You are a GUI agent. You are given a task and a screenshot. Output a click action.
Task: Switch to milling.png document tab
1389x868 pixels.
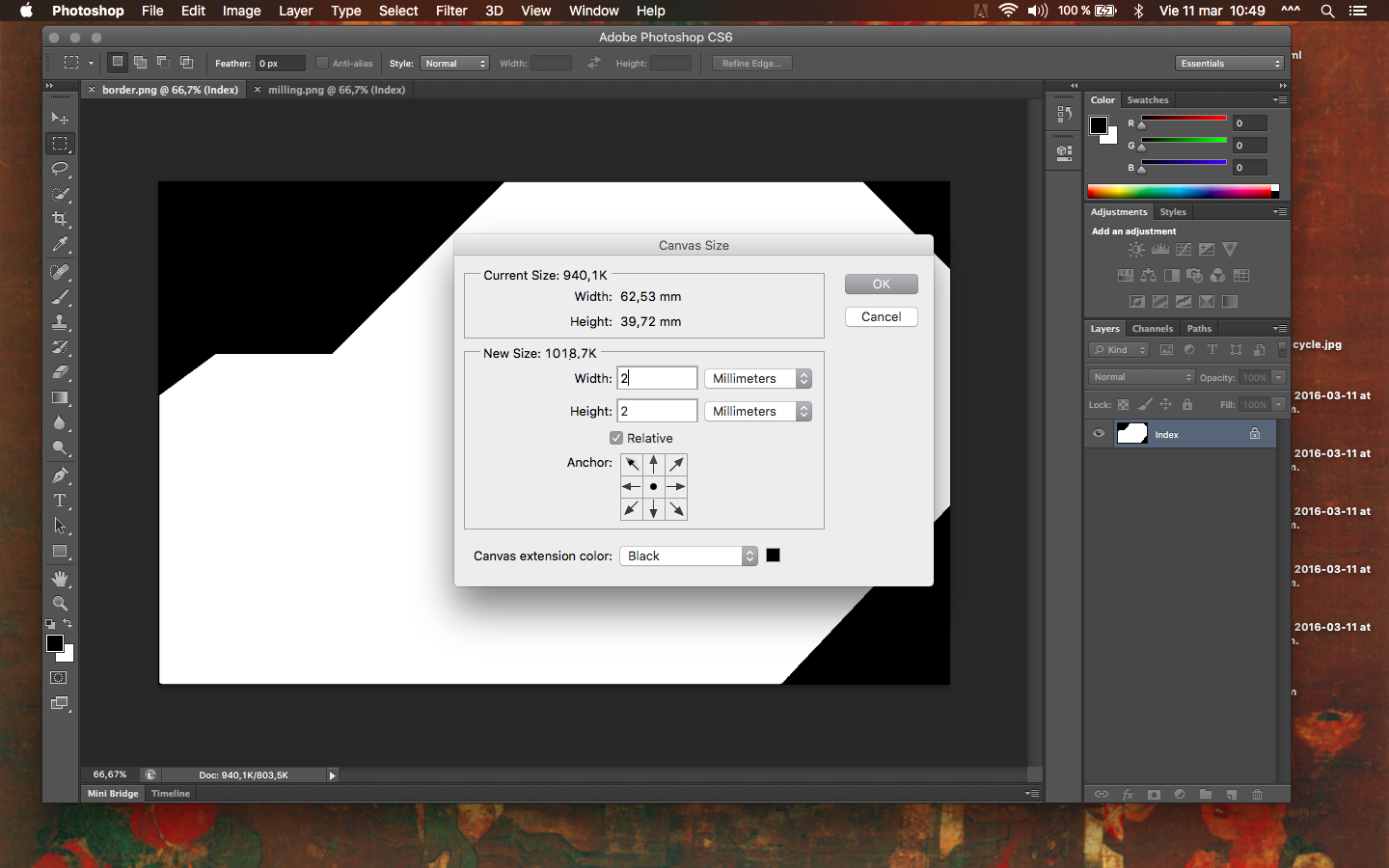tap(337, 90)
